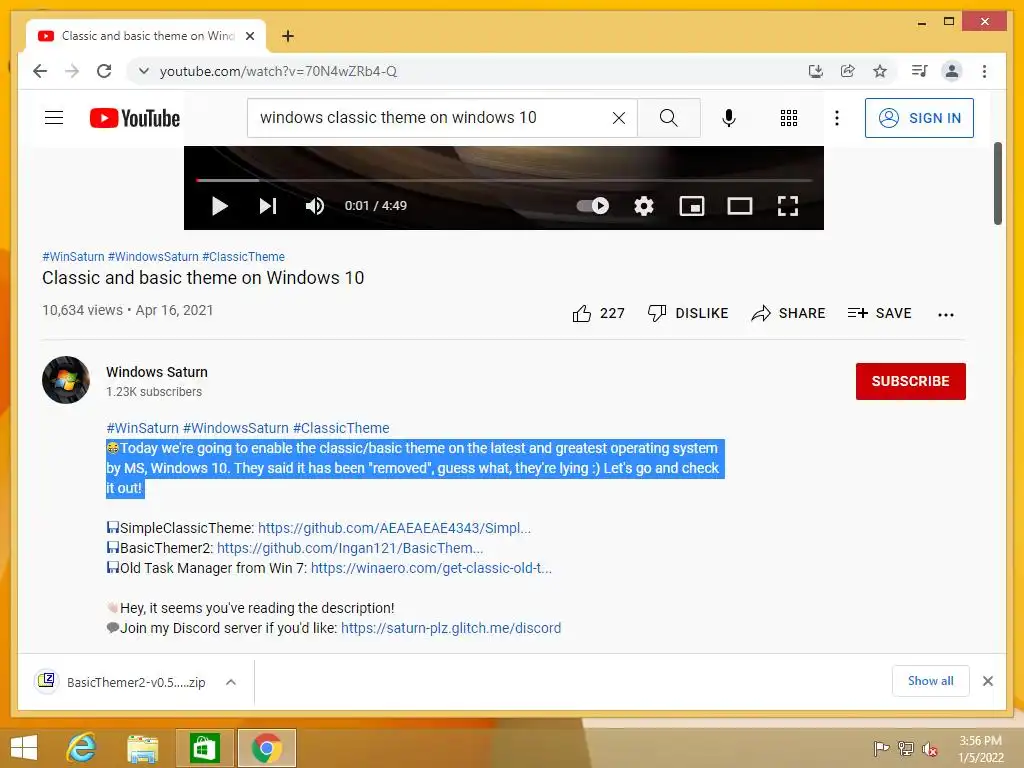Click the page vertical scrollbar
Viewport: 1024px width, 768px height.
997,184
